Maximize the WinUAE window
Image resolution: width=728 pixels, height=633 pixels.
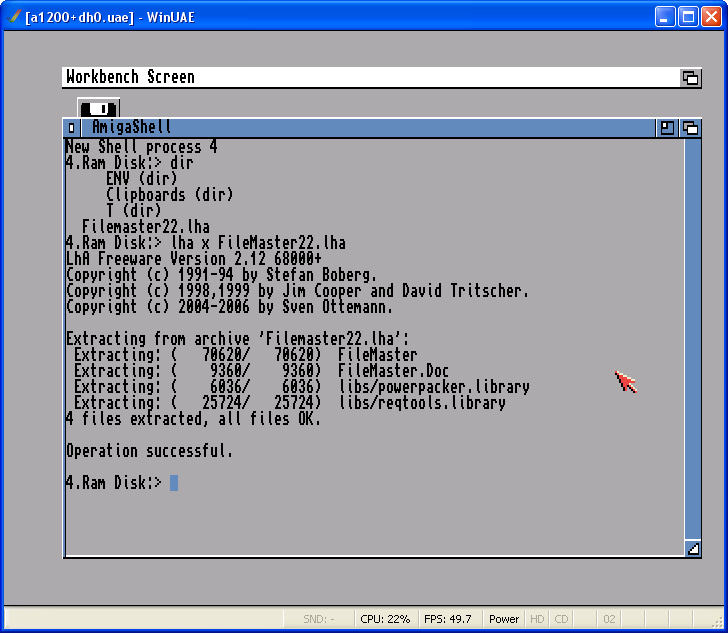[x=689, y=17]
